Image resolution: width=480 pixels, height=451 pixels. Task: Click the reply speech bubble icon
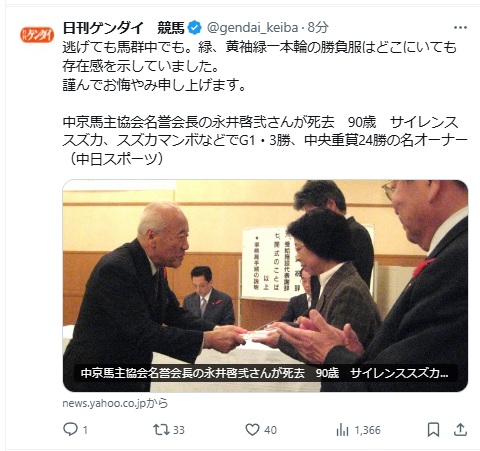click(x=70, y=429)
